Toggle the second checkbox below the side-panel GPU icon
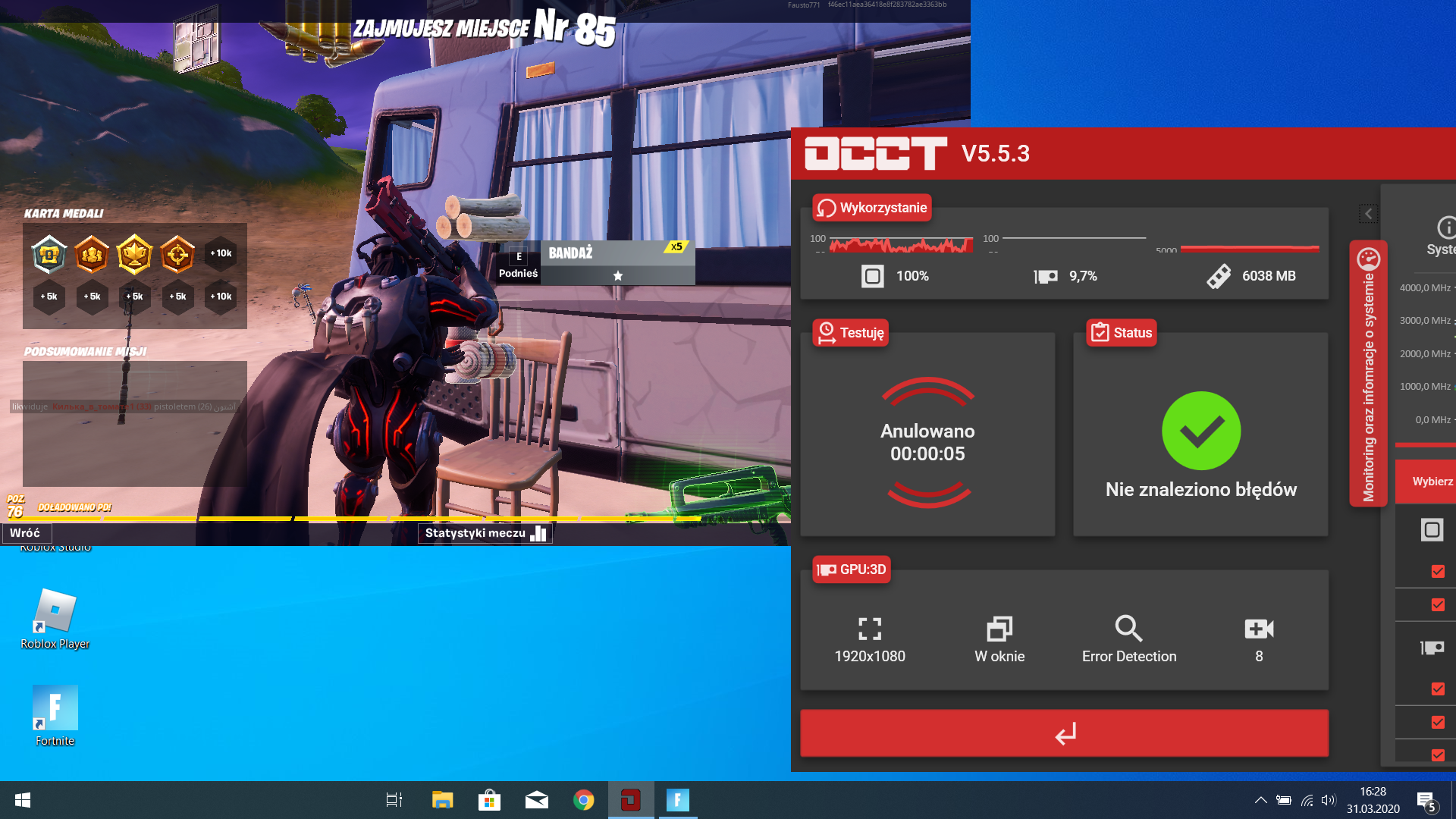 pyautogui.click(x=1438, y=722)
